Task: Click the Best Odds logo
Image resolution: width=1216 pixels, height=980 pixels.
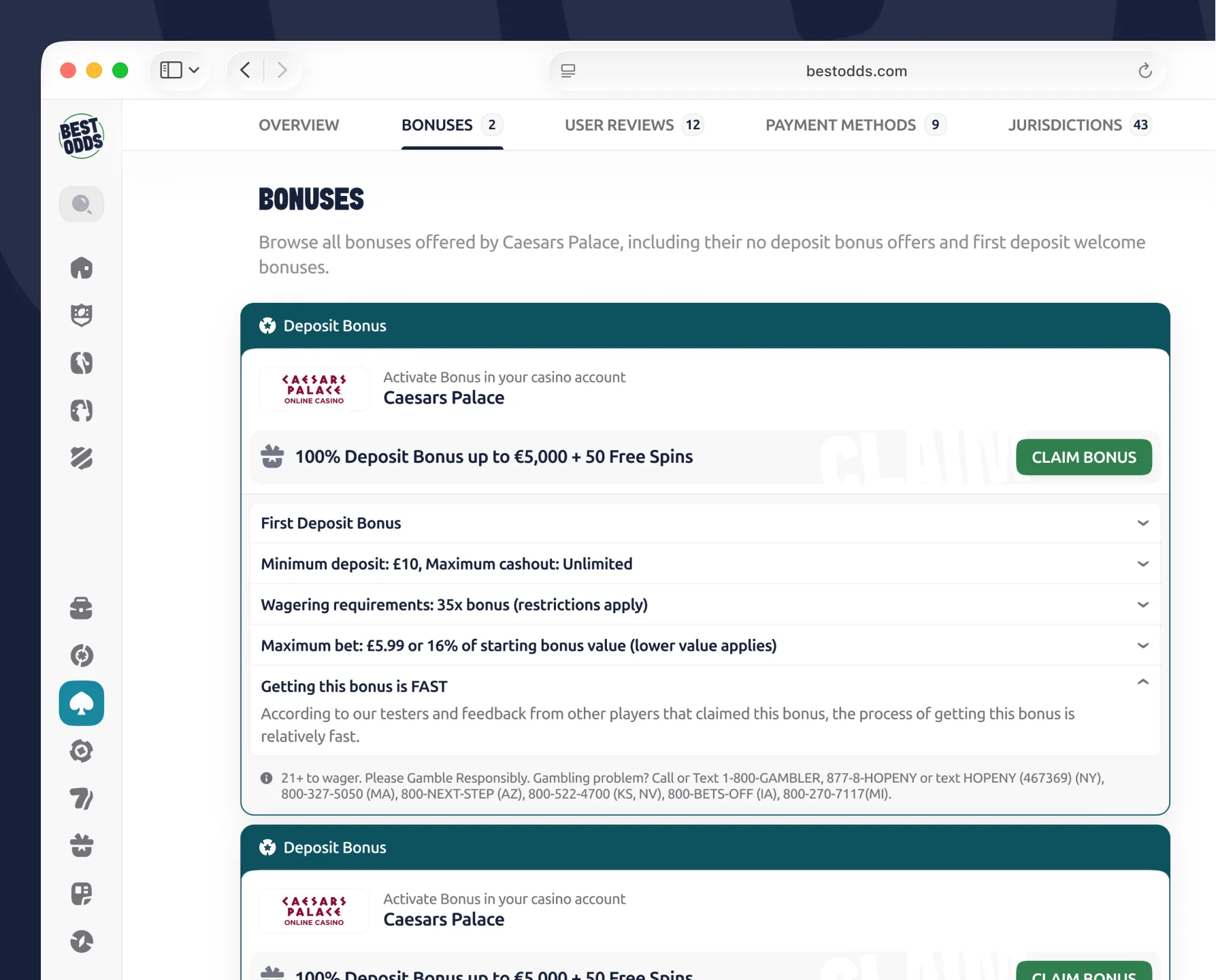Action: tap(82, 136)
